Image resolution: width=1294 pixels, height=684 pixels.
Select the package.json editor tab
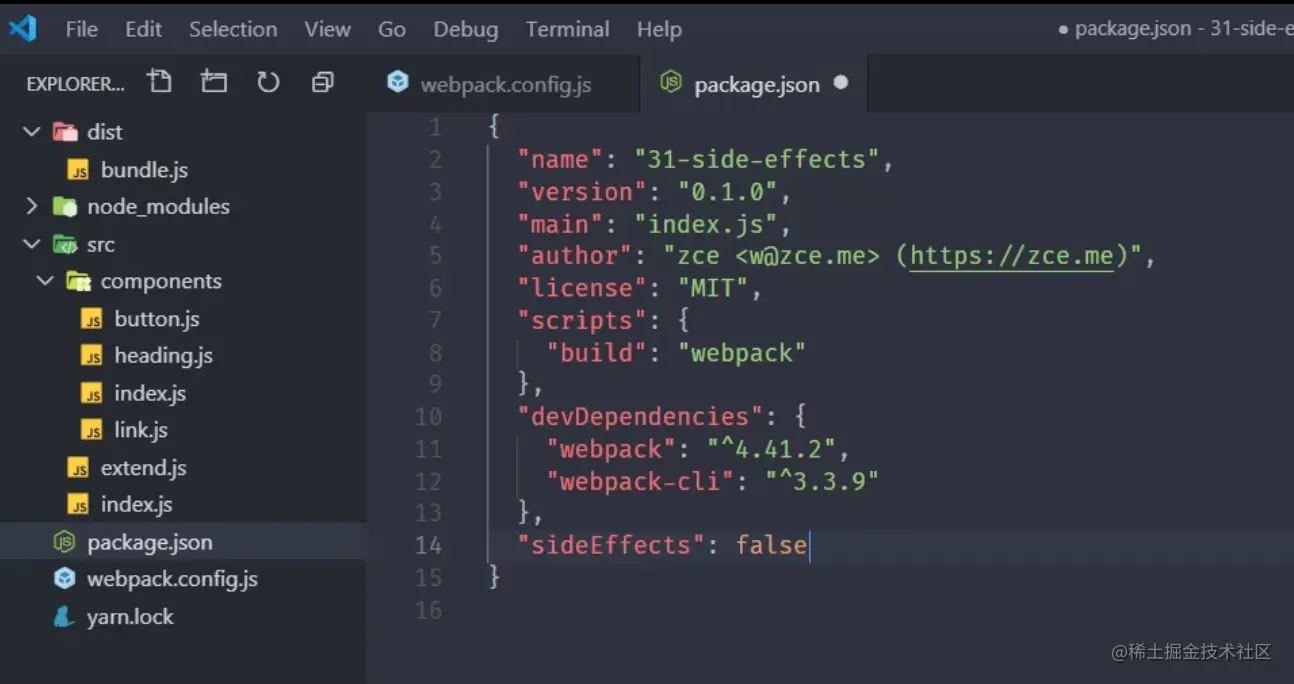pos(755,84)
